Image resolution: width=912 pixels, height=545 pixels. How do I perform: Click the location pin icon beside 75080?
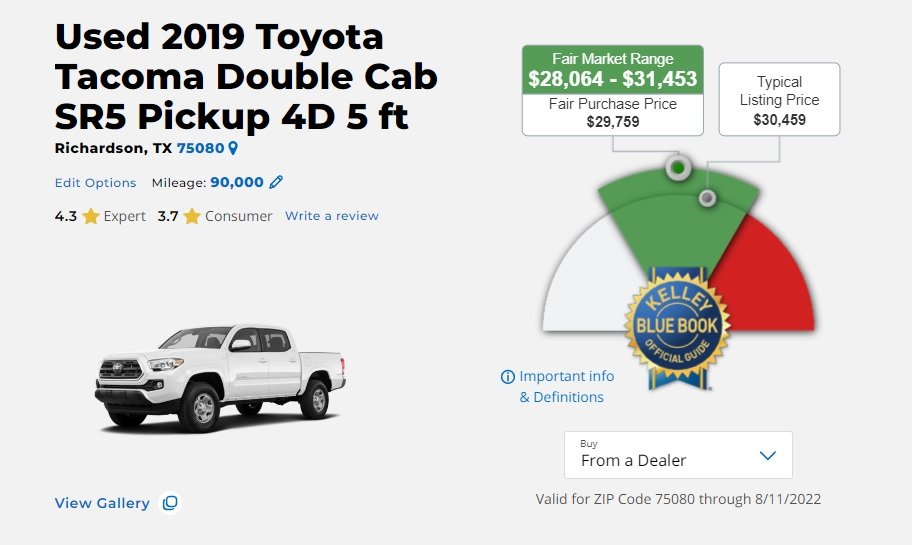click(x=233, y=148)
